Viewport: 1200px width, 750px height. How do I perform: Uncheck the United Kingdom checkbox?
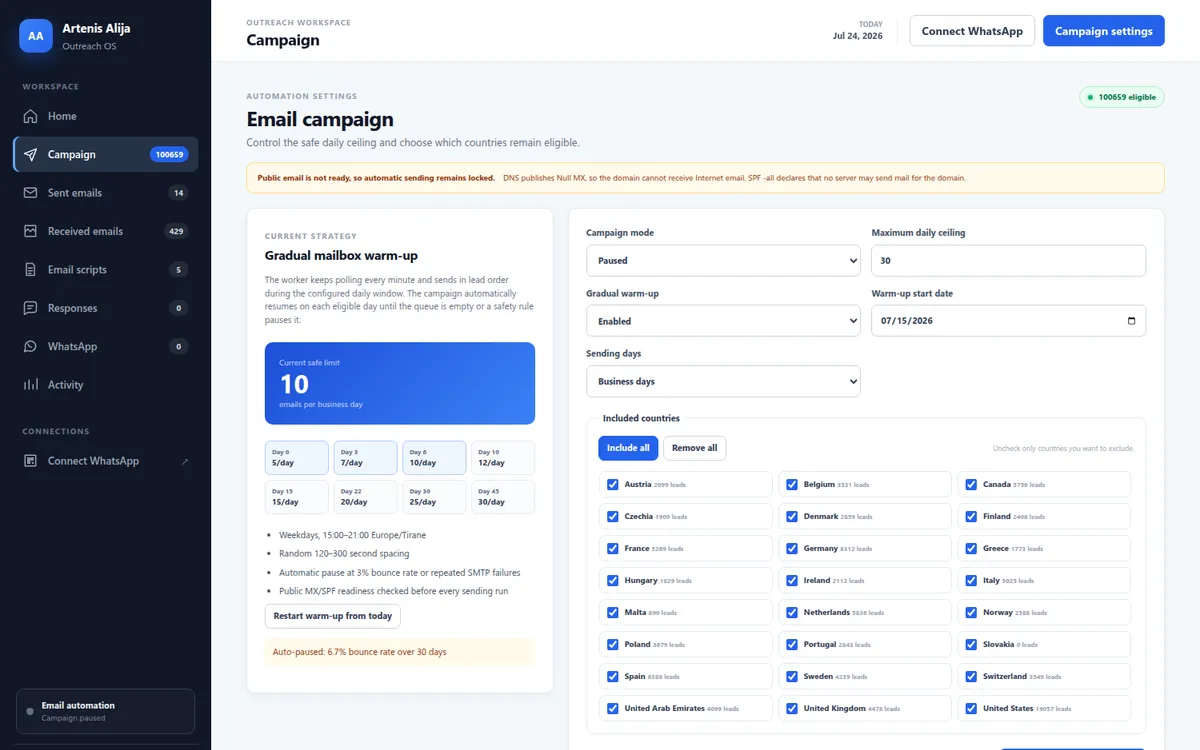[792, 708]
